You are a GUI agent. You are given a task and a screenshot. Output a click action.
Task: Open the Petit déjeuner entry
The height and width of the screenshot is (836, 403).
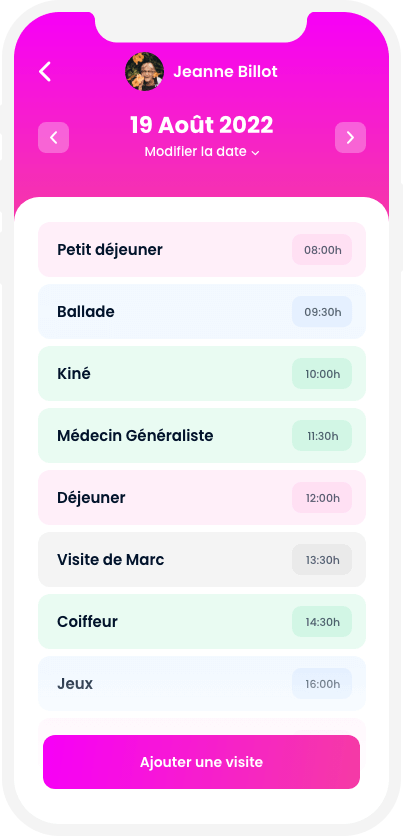coord(202,250)
